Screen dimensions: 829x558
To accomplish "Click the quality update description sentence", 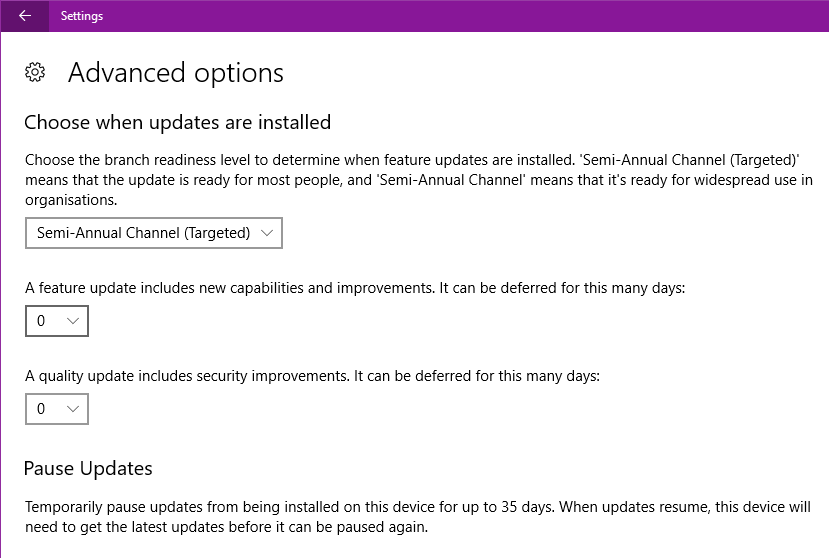I will coord(311,376).
